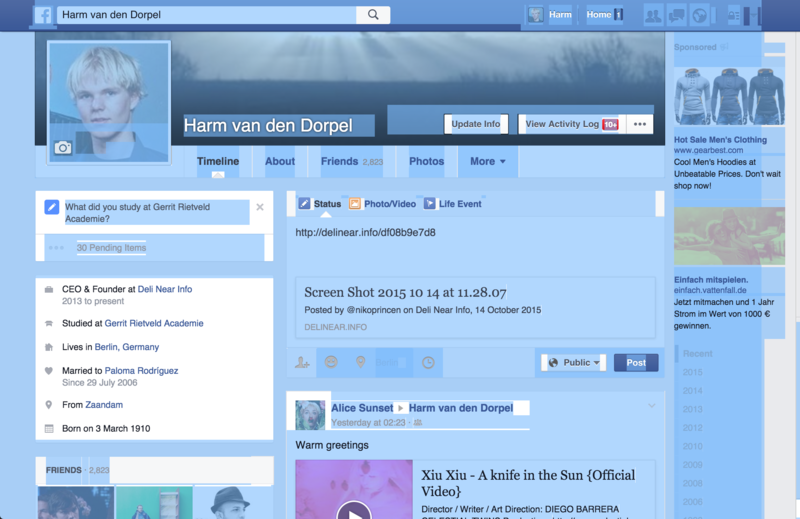Viewport: 800px width, 519px height.
Task: Click the Facebook logo icon
Action: coord(43,15)
